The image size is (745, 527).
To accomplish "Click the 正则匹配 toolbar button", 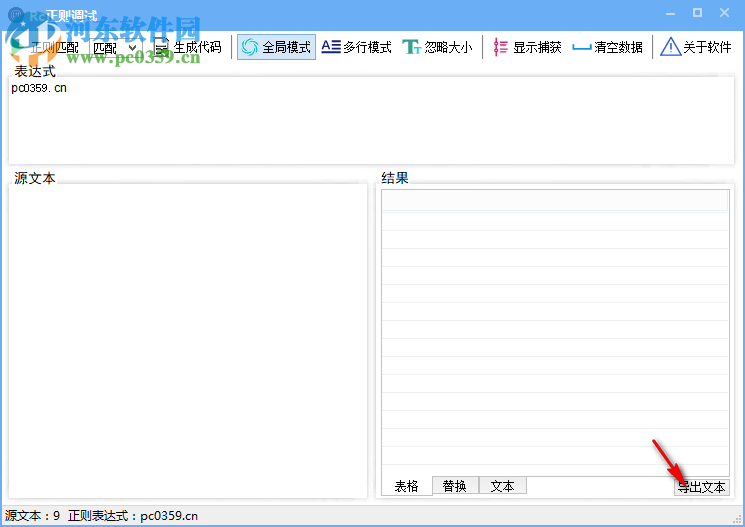I will [x=47, y=47].
